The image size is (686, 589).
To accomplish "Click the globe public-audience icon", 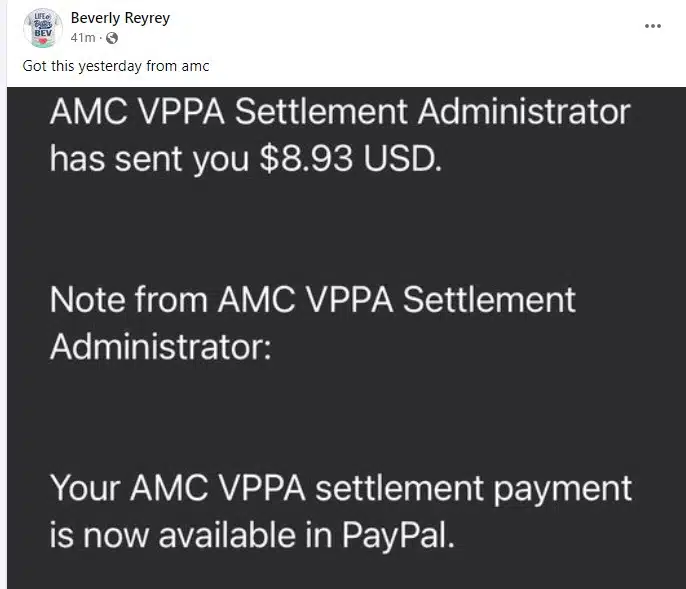I will 110,38.
